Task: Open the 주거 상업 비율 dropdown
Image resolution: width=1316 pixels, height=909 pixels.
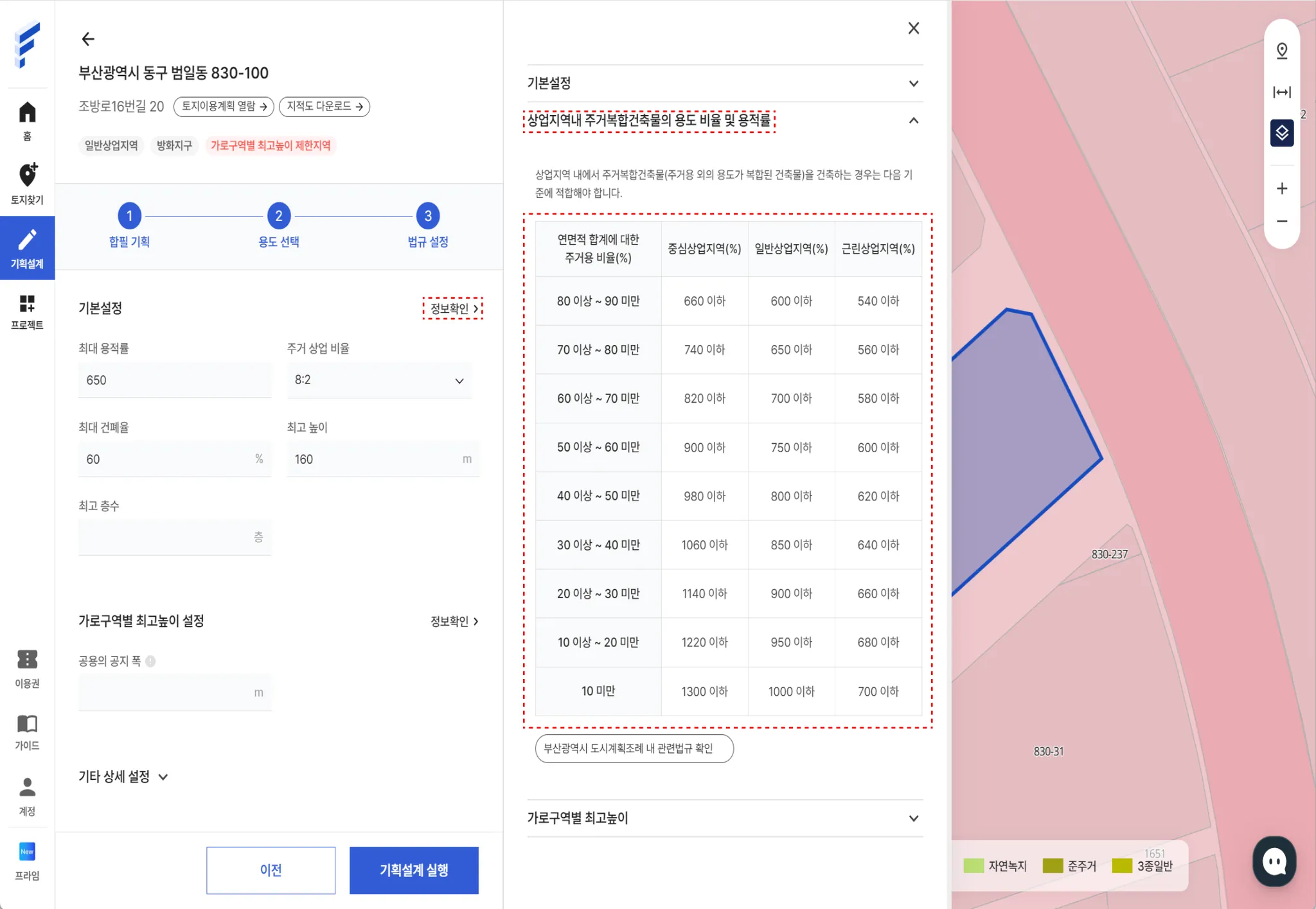Action: click(x=379, y=380)
